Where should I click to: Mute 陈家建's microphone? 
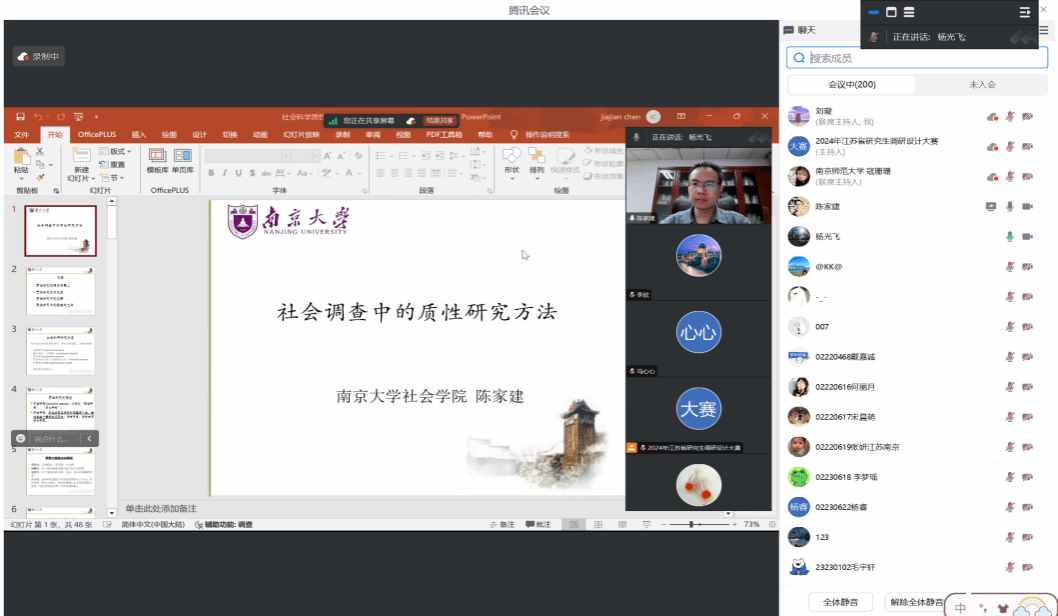tap(1010, 206)
